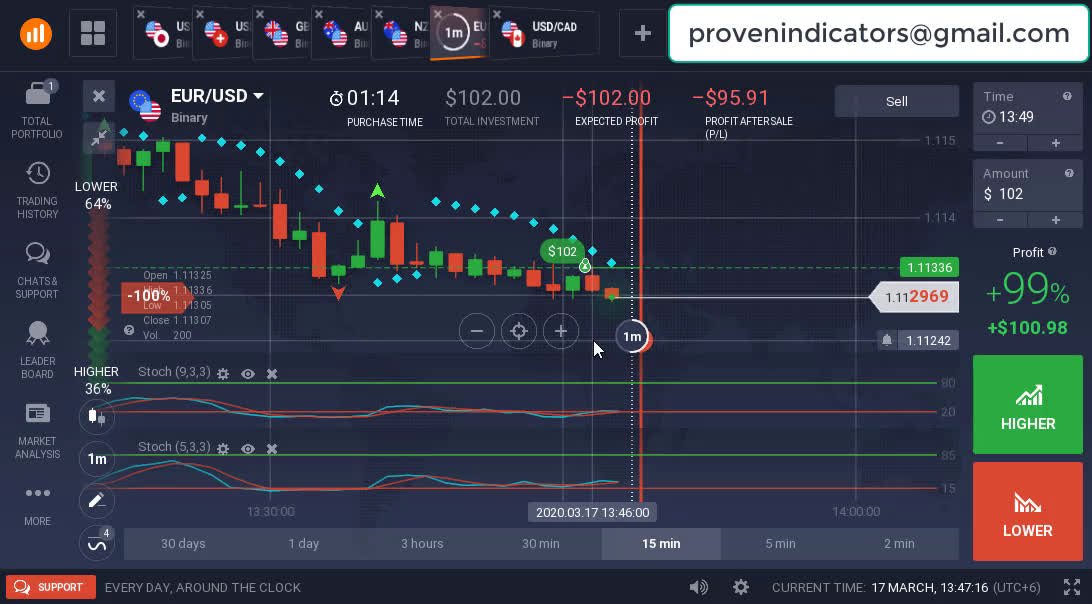Toggle visibility of Stoch (5,3,3) indicator
The height and width of the screenshot is (604, 1092).
coord(248,449)
